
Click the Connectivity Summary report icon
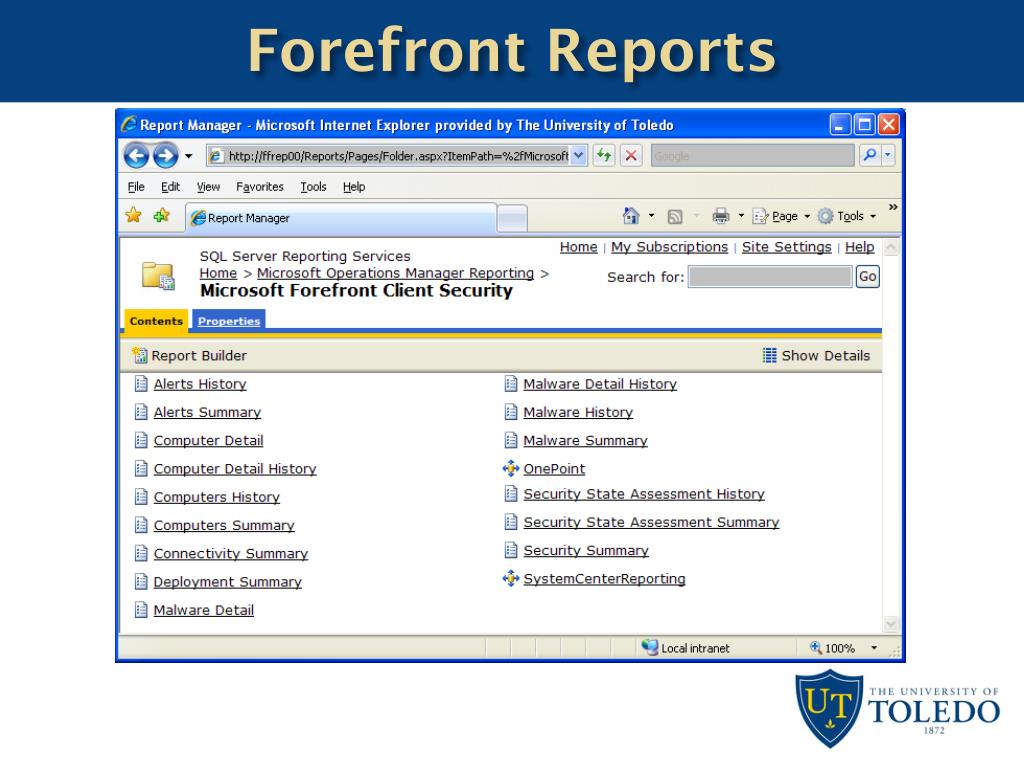(x=141, y=553)
